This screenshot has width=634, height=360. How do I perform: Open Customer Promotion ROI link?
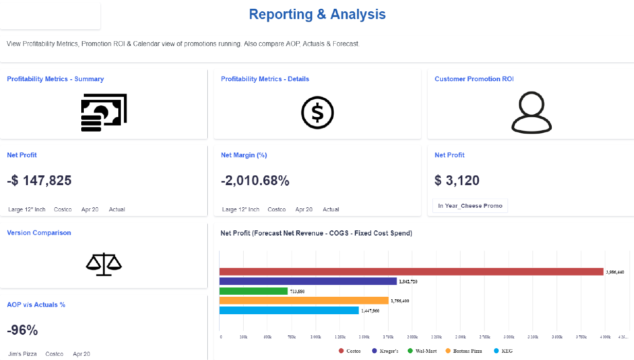pos(474,79)
